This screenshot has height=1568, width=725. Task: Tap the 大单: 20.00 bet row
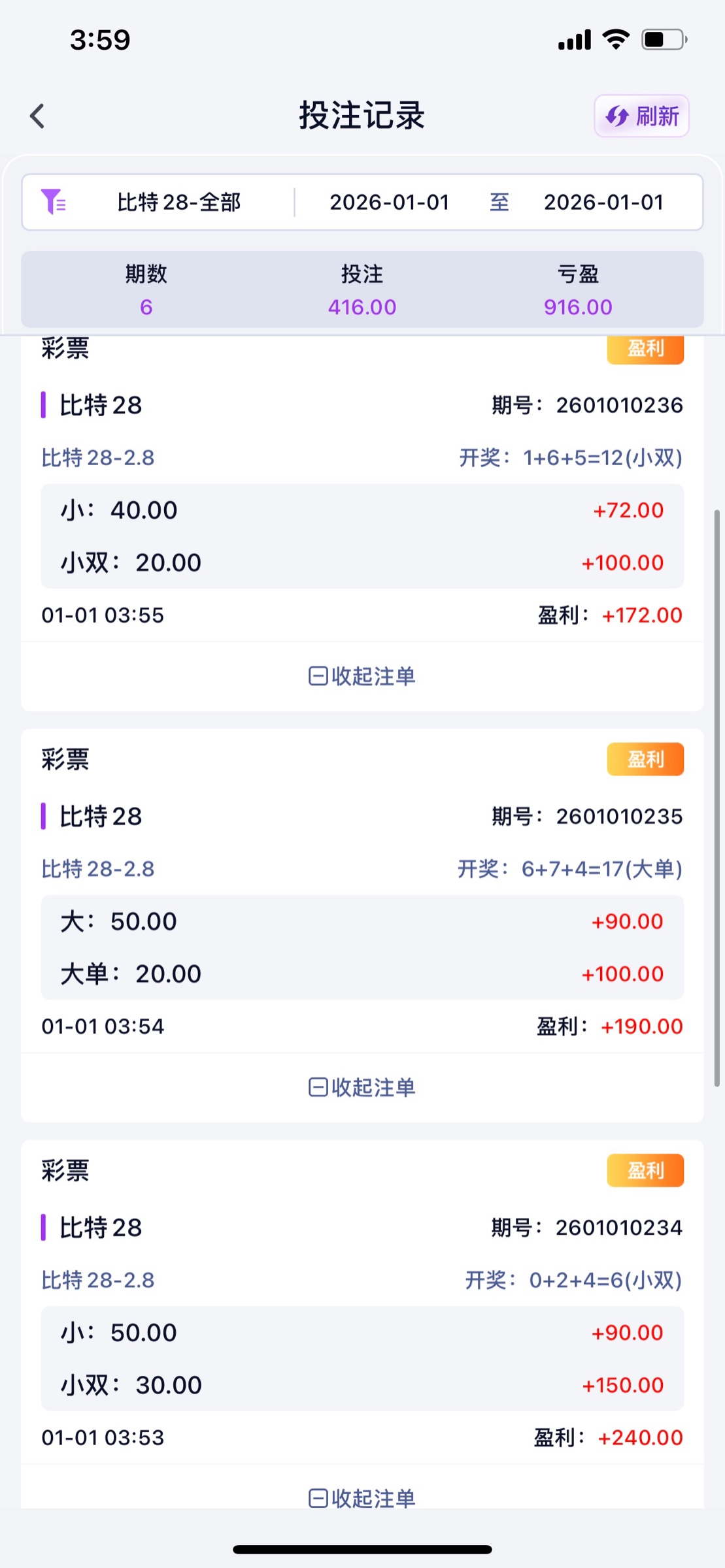[x=362, y=973]
